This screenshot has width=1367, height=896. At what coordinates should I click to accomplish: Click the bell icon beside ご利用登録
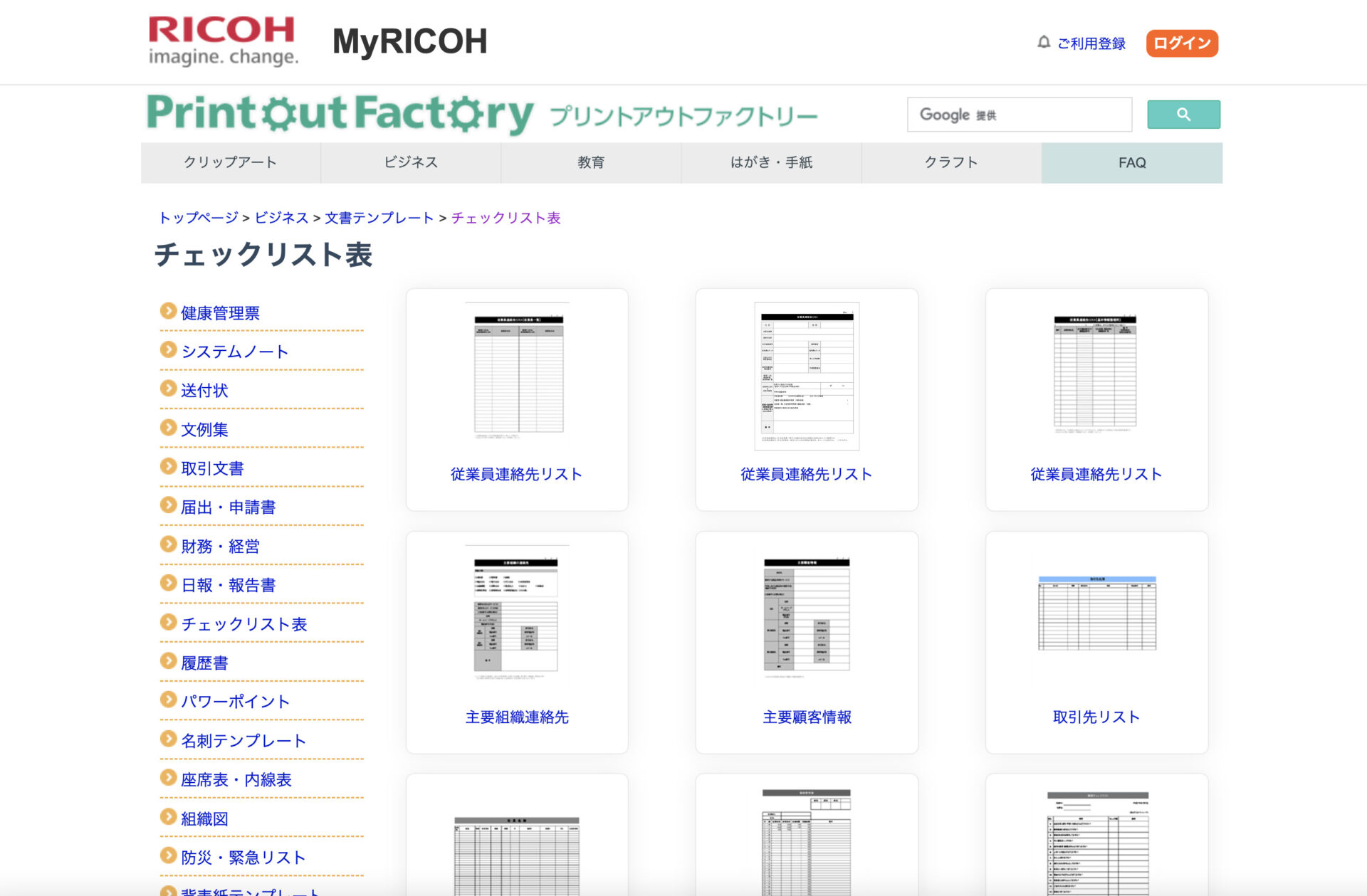click(1043, 43)
